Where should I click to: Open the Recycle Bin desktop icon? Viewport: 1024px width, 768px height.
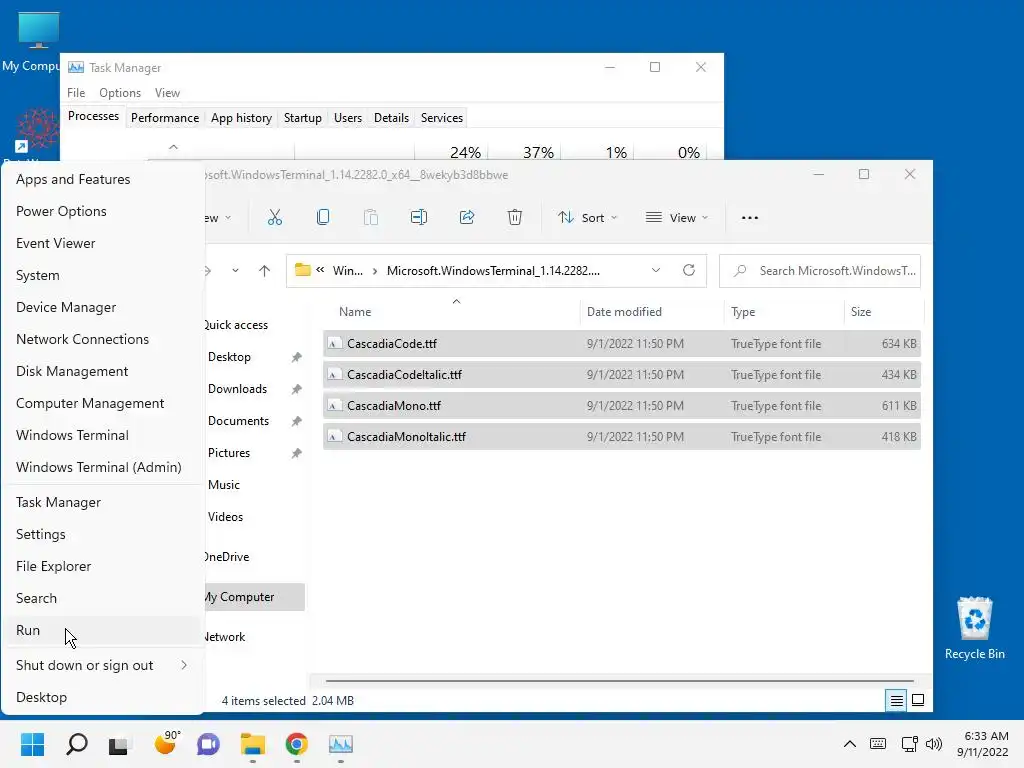click(974, 628)
